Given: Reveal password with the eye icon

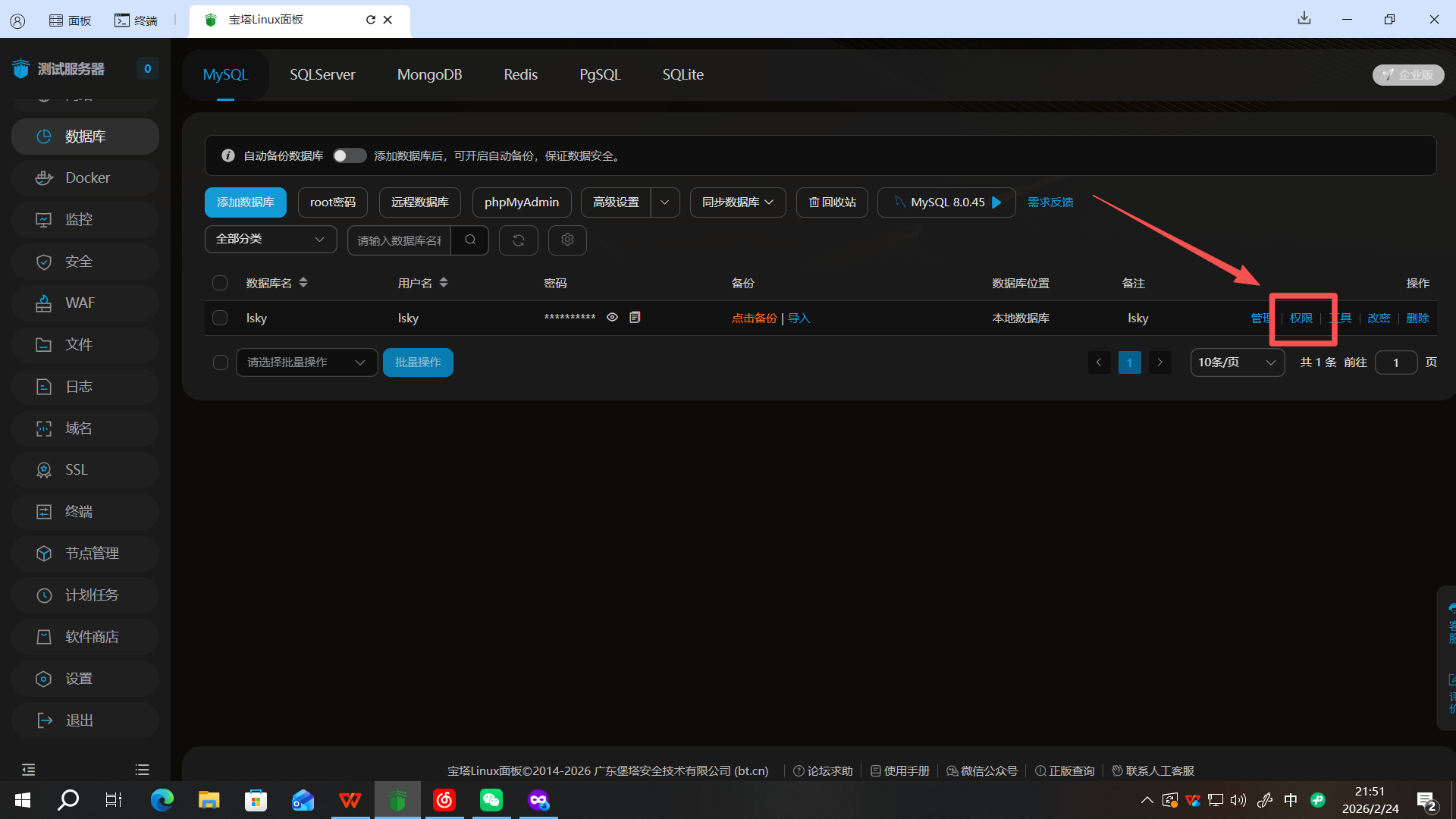Looking at the screenshot, I should [612, 318].
